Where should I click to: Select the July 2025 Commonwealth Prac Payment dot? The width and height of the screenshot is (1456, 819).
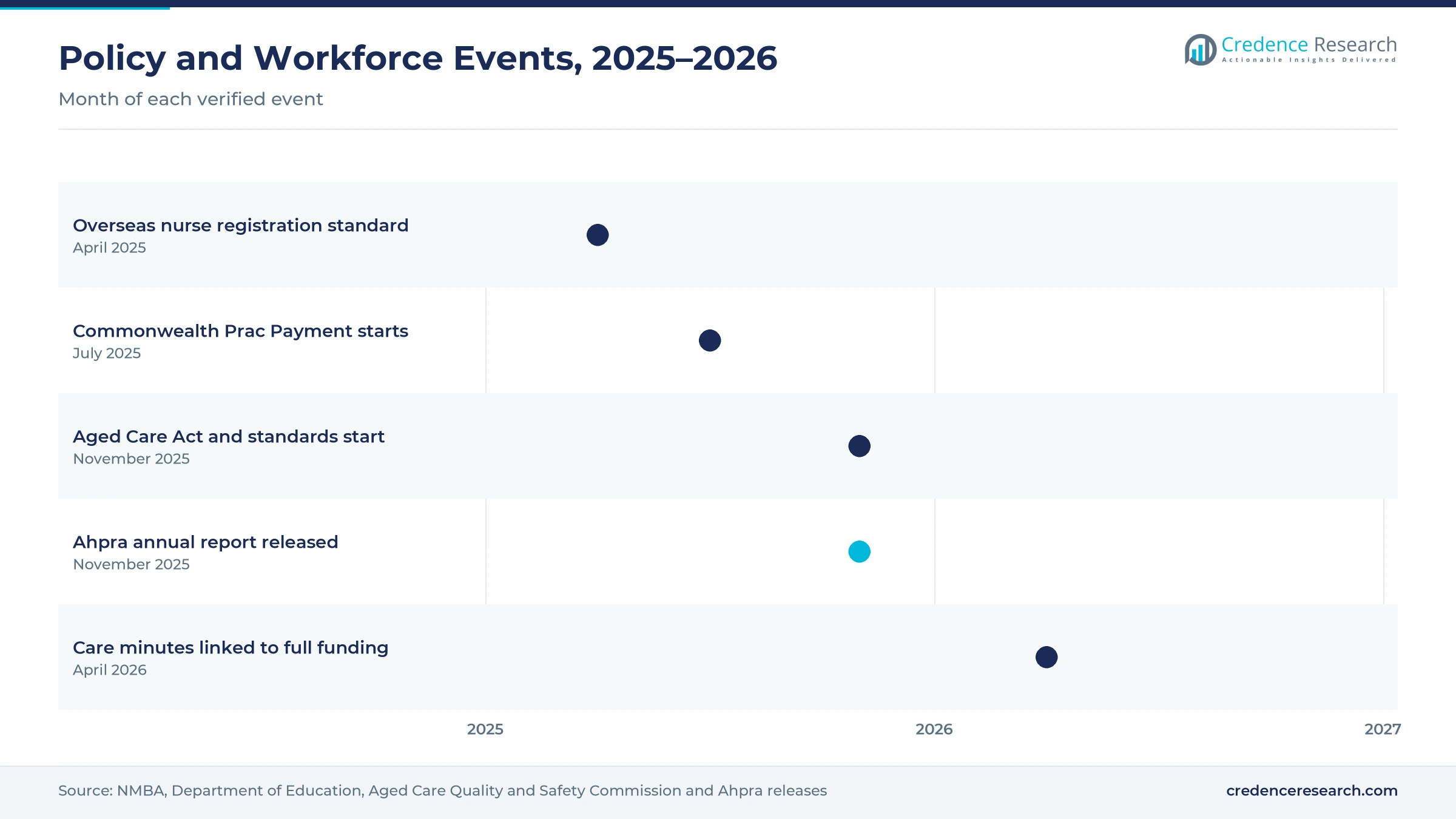[710, 340]
